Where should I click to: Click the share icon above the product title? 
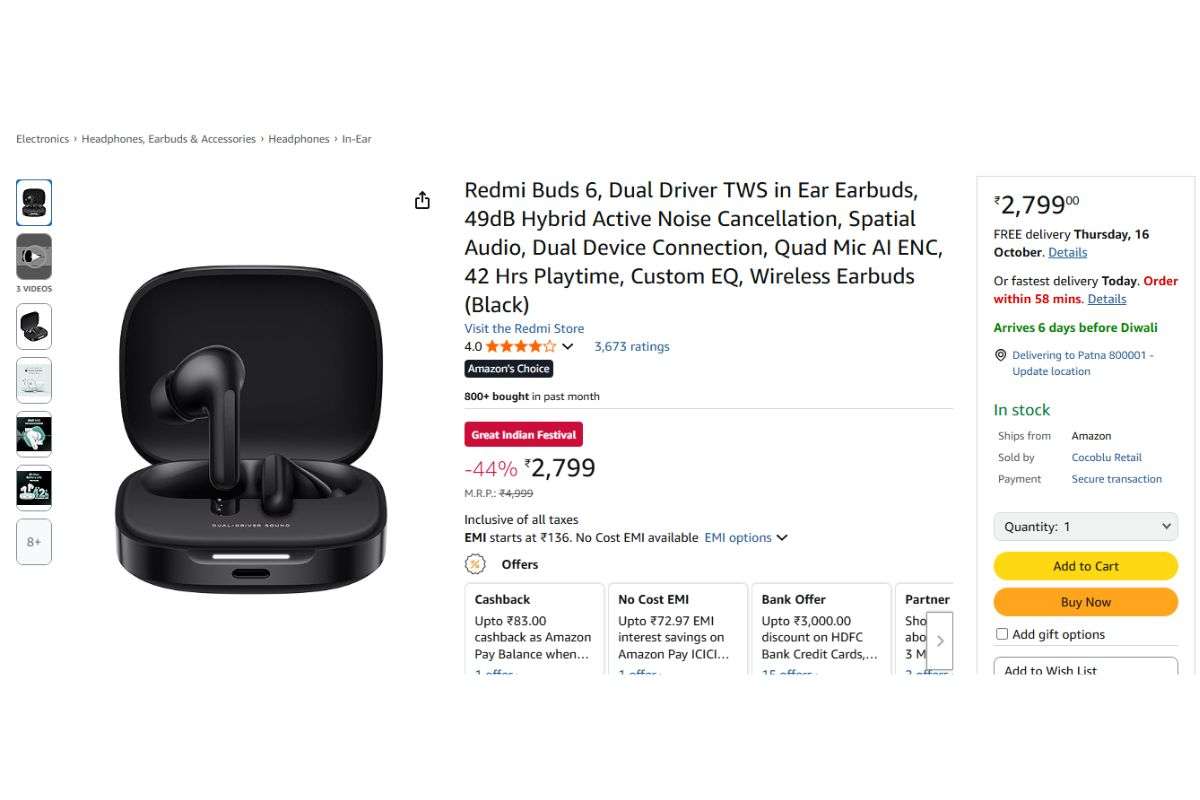[x=422, y=199]
